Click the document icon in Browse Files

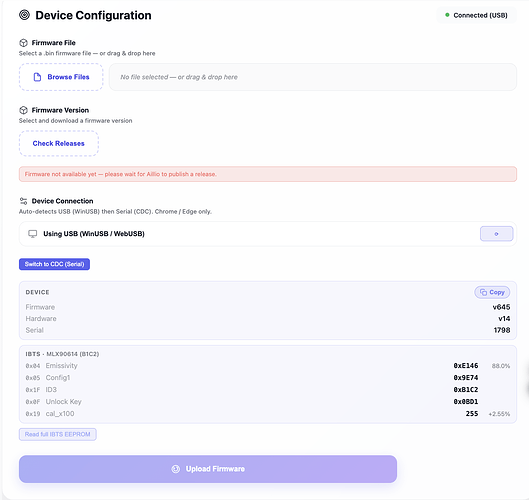point(37,77)
